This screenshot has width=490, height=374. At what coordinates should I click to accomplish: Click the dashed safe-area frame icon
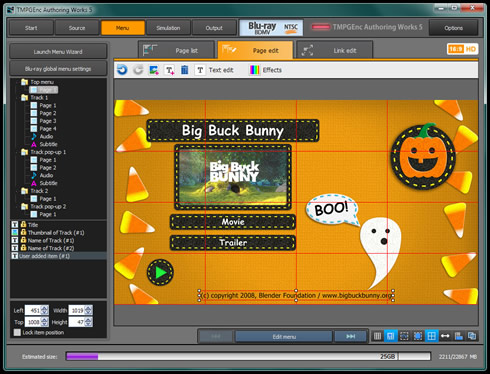[404, 336]
